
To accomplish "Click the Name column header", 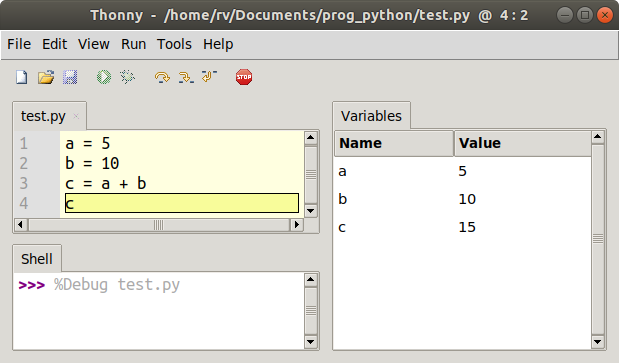I will pyautogui.click(x=394, y=143).
